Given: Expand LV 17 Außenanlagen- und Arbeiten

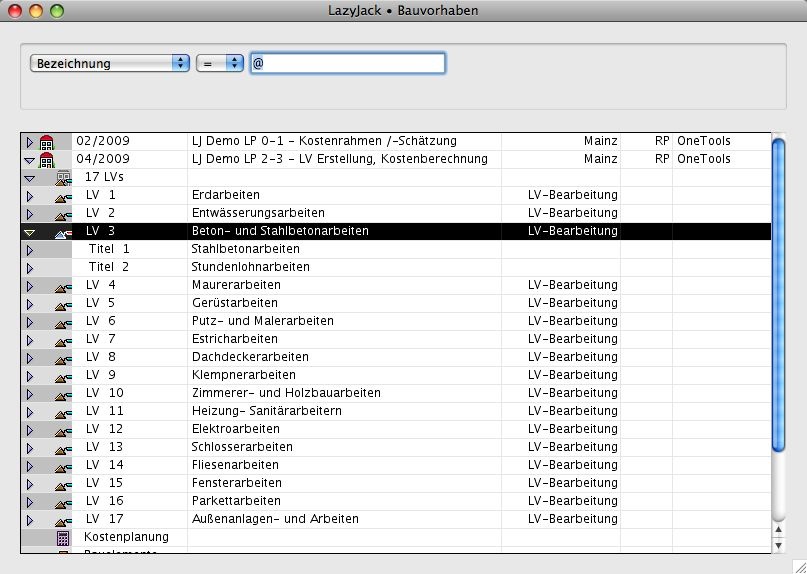Looking at the screenshot, I should coord(29,520).
